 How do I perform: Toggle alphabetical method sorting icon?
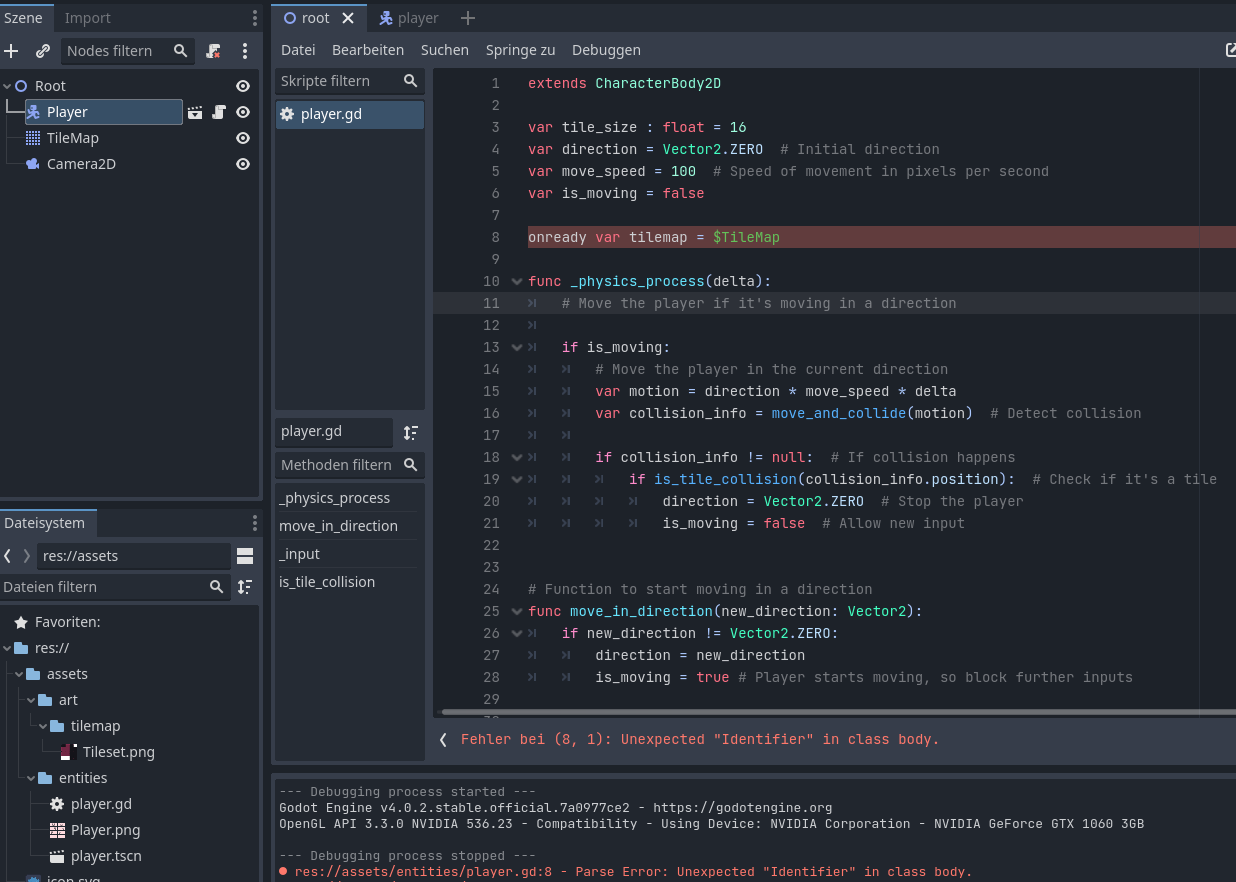tap(411, 432)
